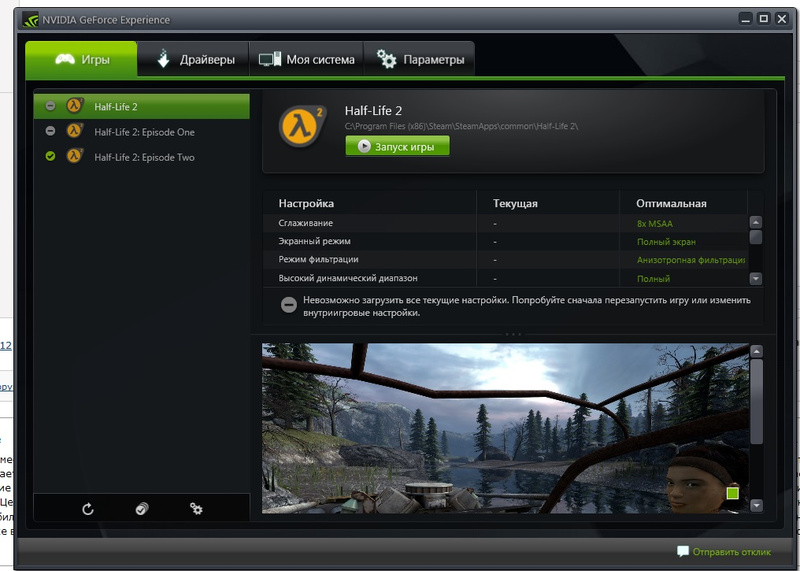The height and width of the screenshot is (571, 800).
Task: Click the warning minus icon beside error message
Action: tap(288, 305)
